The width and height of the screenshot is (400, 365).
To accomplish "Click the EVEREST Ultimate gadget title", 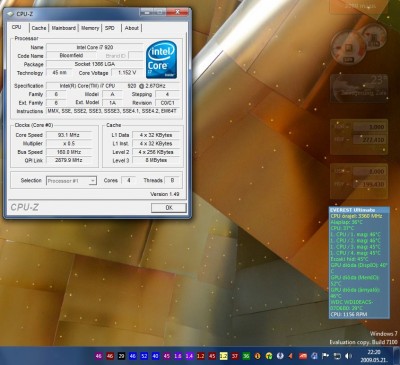I will pyautogui.click(x=352, y=210).
